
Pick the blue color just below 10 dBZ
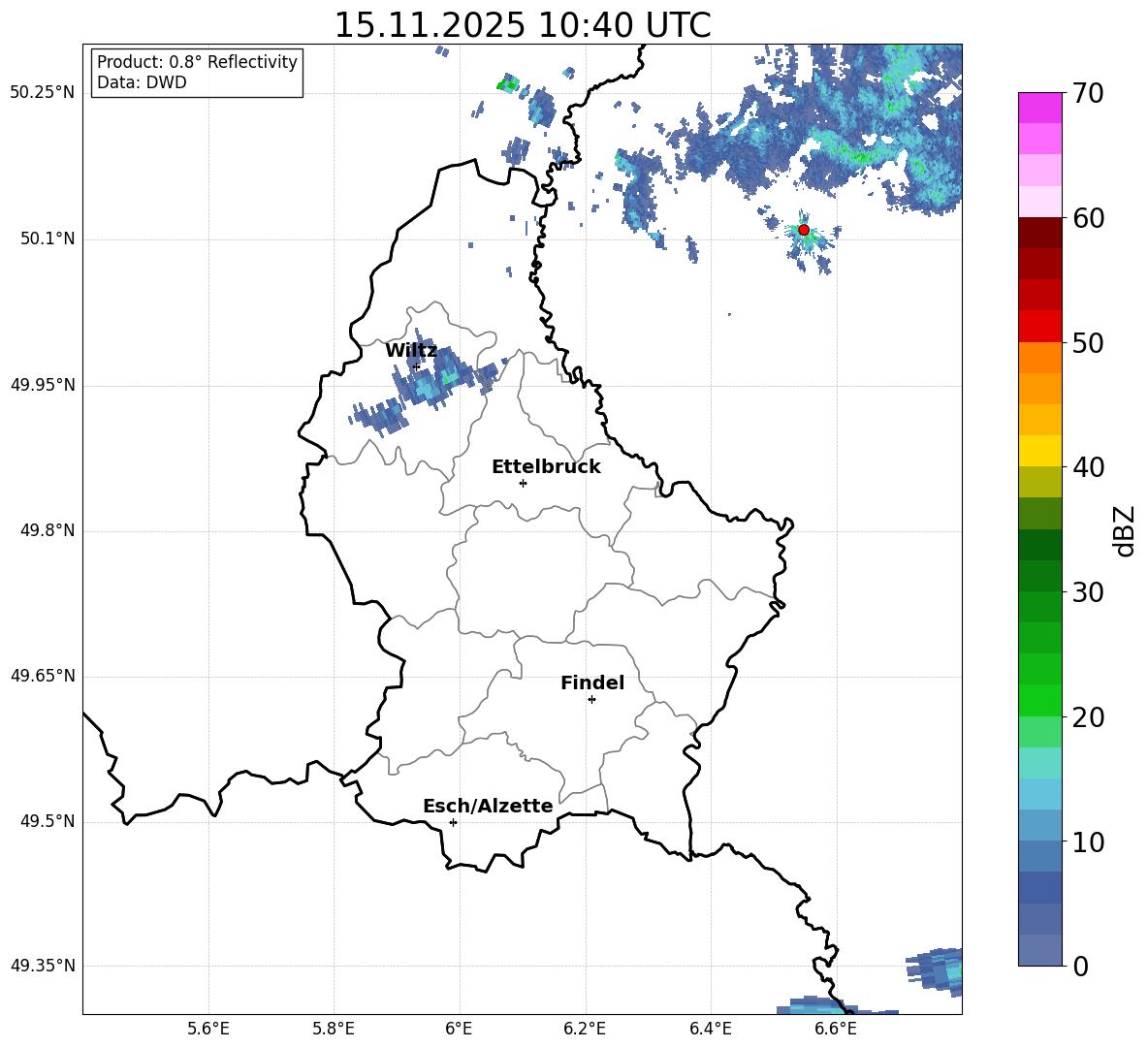[1039, 856]
